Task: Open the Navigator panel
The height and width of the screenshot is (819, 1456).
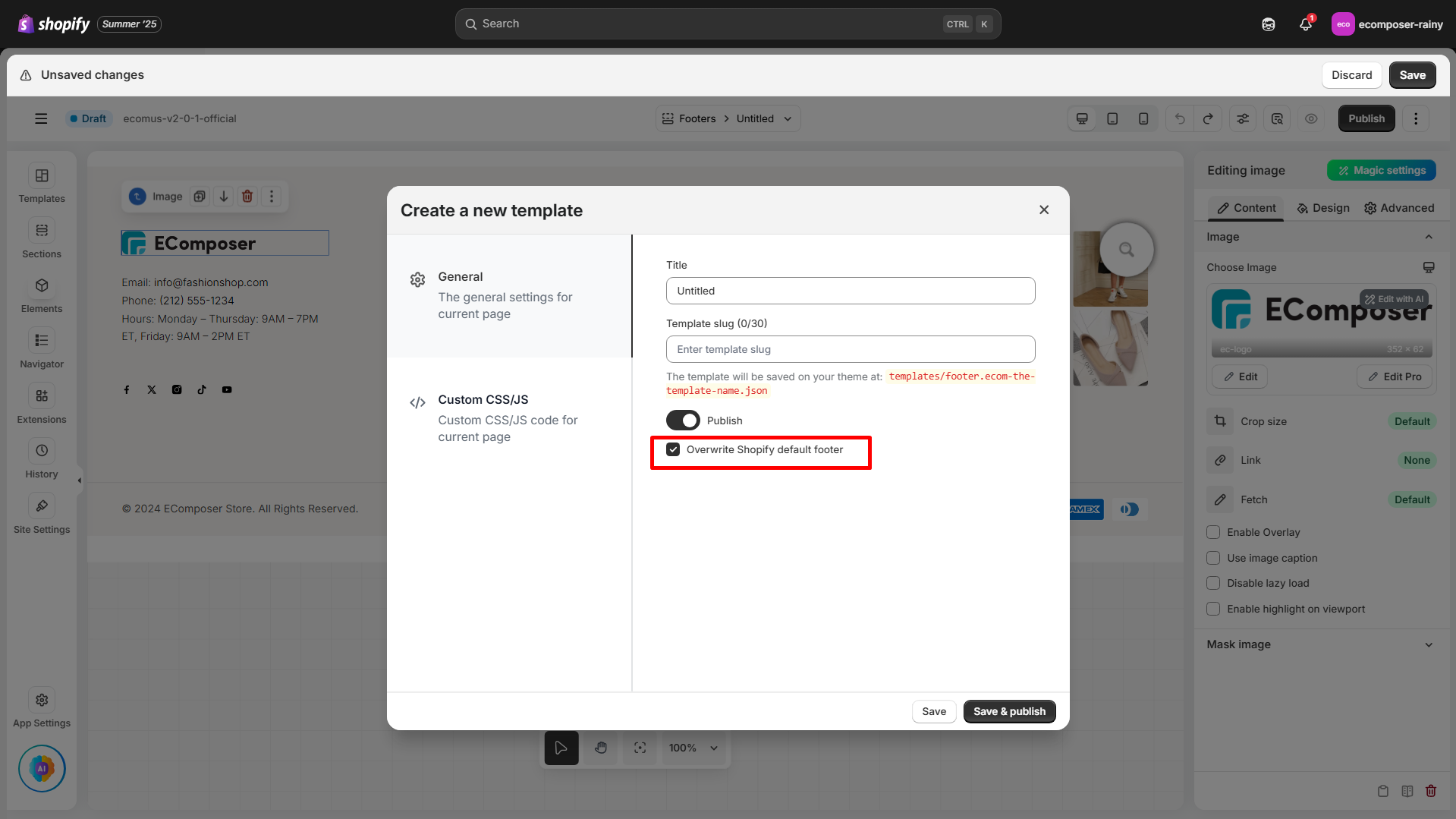Action: pos(41,348)
